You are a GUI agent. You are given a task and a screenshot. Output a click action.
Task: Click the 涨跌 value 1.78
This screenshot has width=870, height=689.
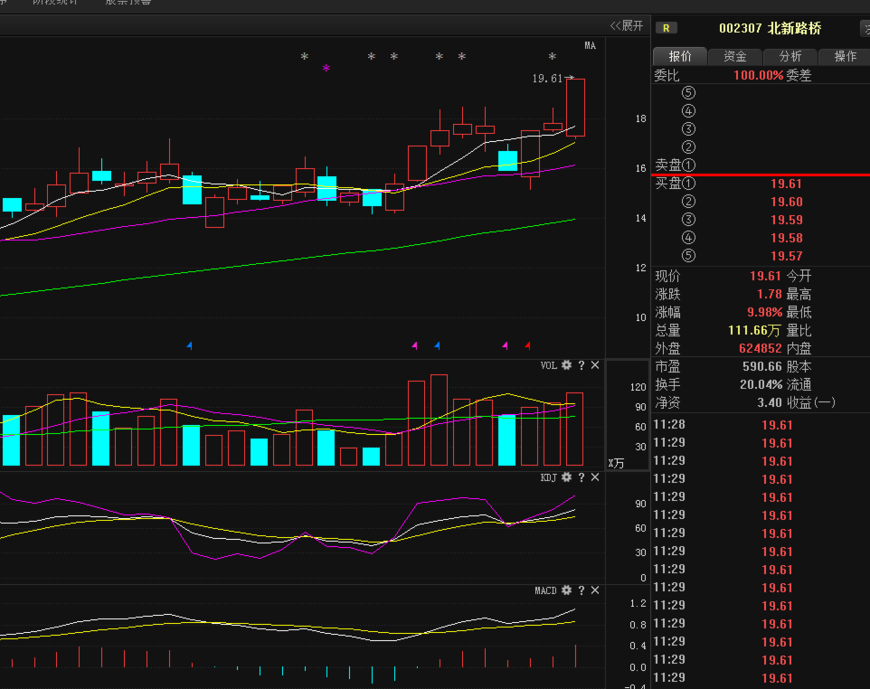click(770, 294)
